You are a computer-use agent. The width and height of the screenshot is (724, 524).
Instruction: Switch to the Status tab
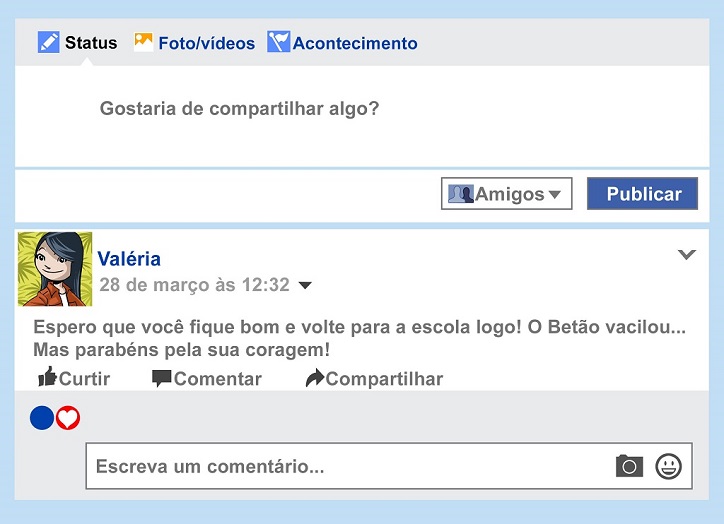[x=78, y=42]
